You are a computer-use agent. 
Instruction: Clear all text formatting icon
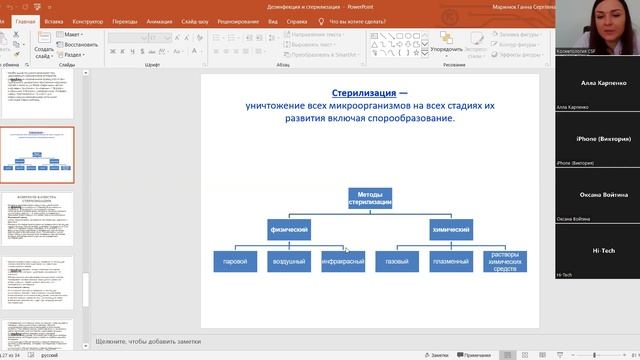pyautogui.click(x=200, y=38)
